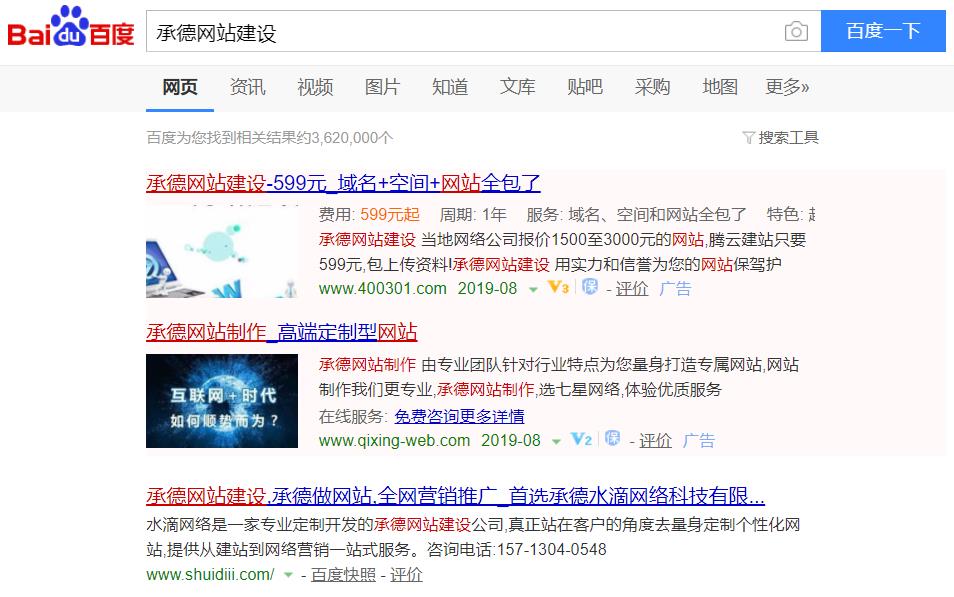954x597 pixels.
Task: Click 评价 link for www.shuidiii.com
Action: [x=406, y=574]
